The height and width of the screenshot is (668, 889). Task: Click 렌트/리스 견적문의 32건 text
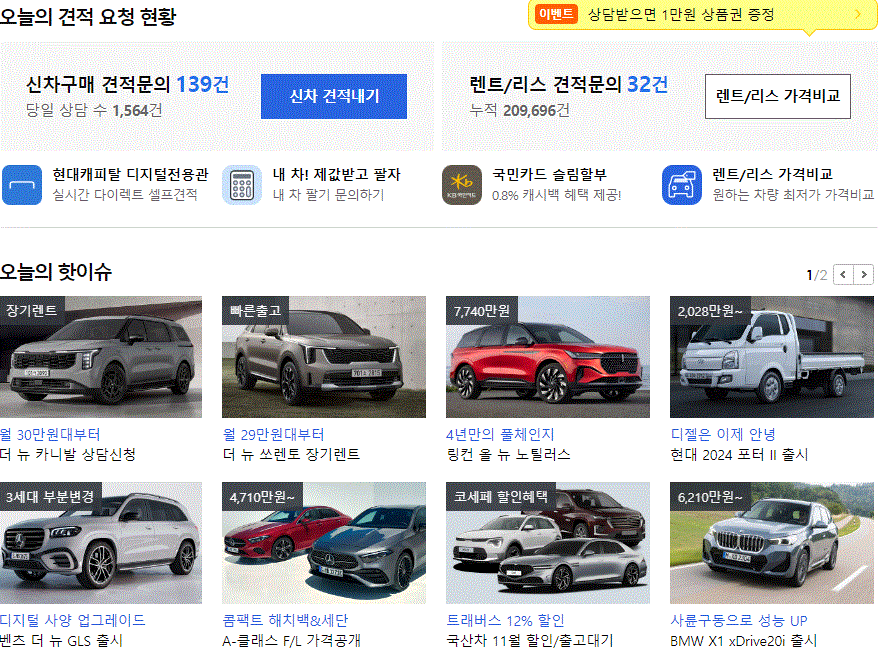[x=568, y=84]
